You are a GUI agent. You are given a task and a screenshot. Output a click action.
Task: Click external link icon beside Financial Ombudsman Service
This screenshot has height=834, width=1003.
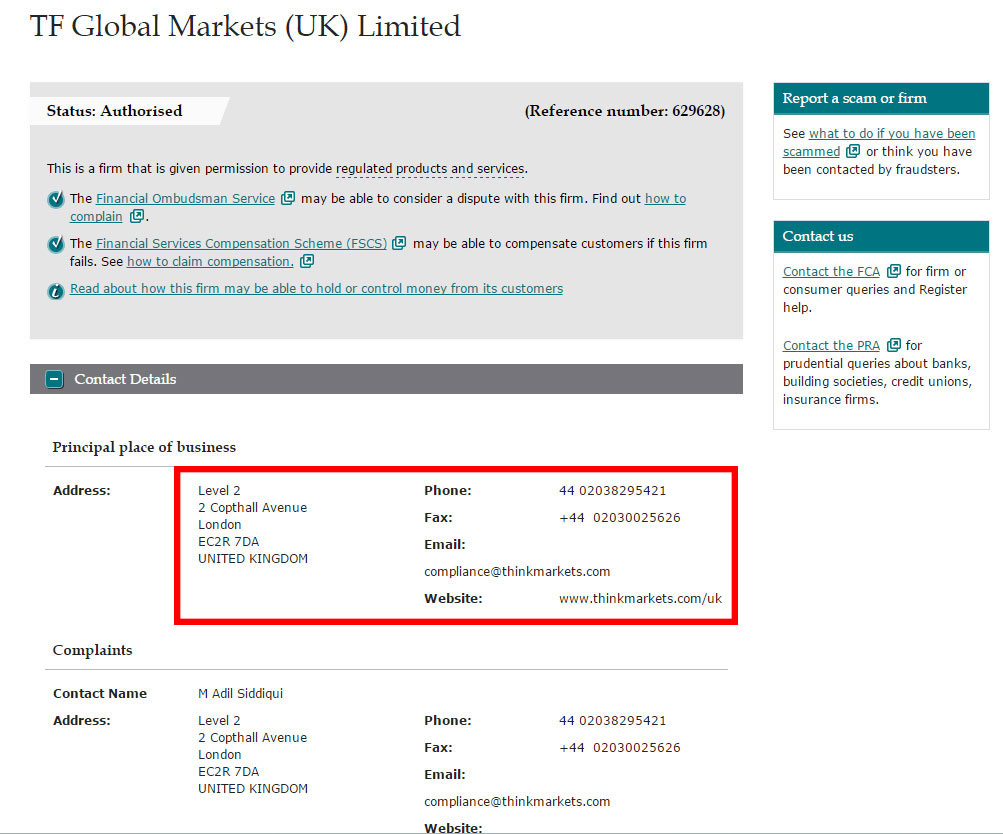click(x=288, y=198)
